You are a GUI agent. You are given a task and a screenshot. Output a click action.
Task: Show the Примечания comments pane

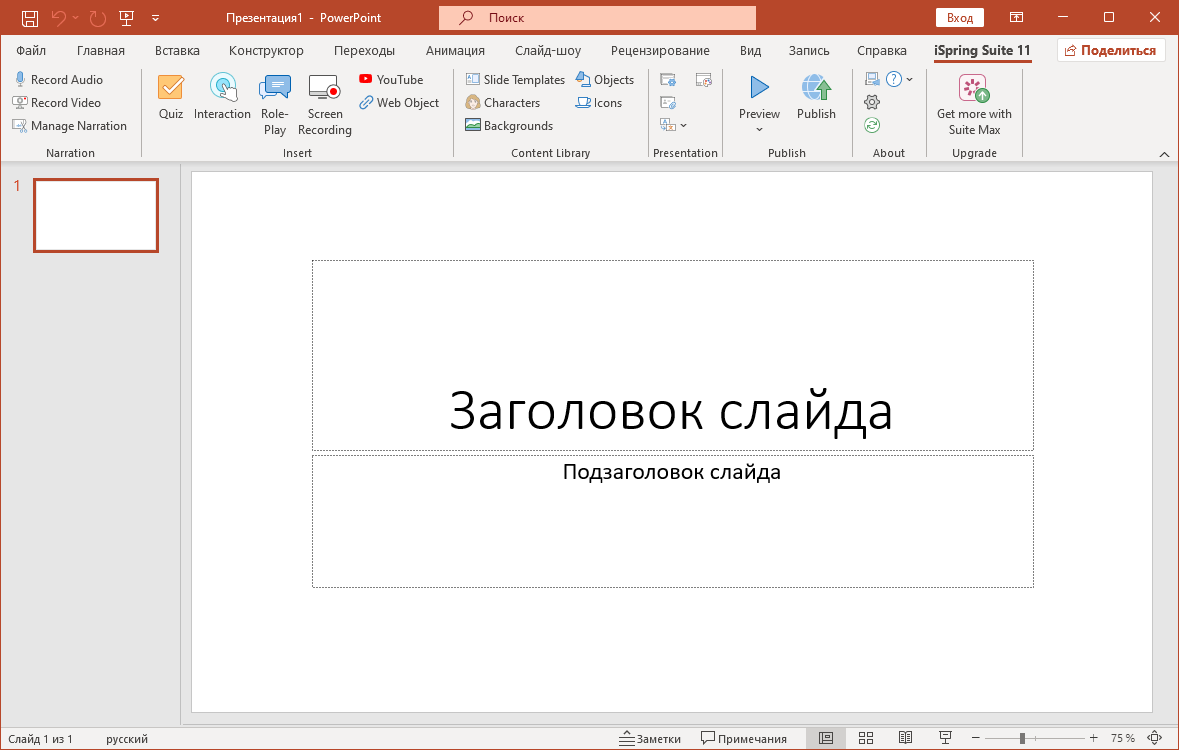(x=743, y=738)
